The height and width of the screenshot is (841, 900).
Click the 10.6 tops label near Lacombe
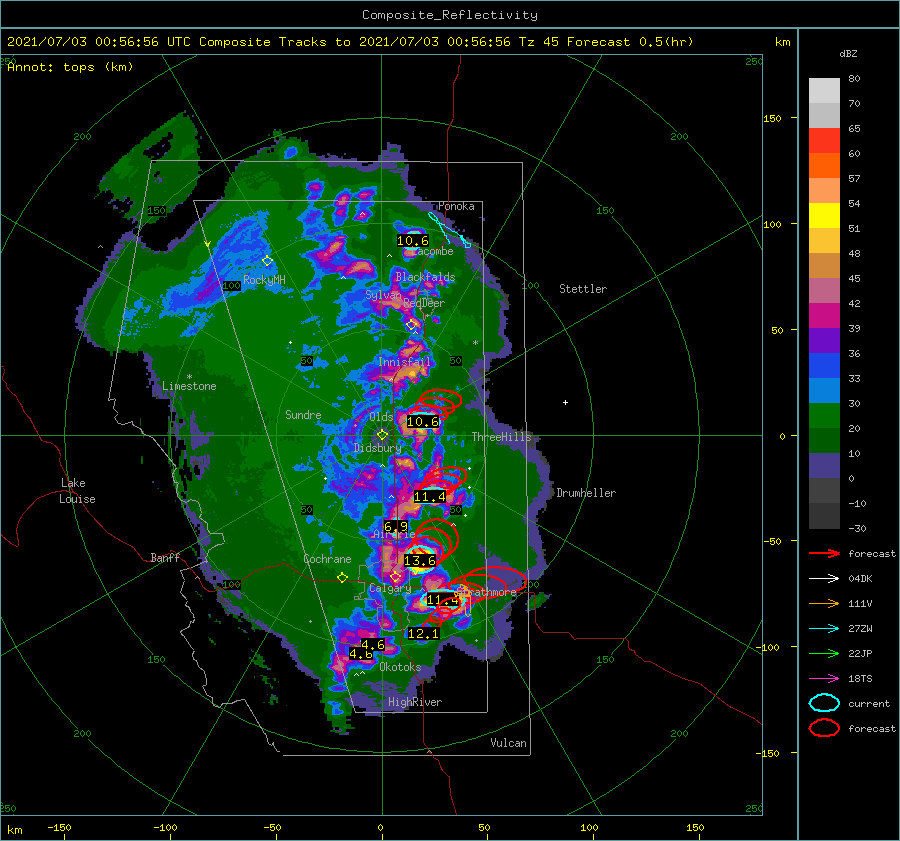click(x=413, y=241)
